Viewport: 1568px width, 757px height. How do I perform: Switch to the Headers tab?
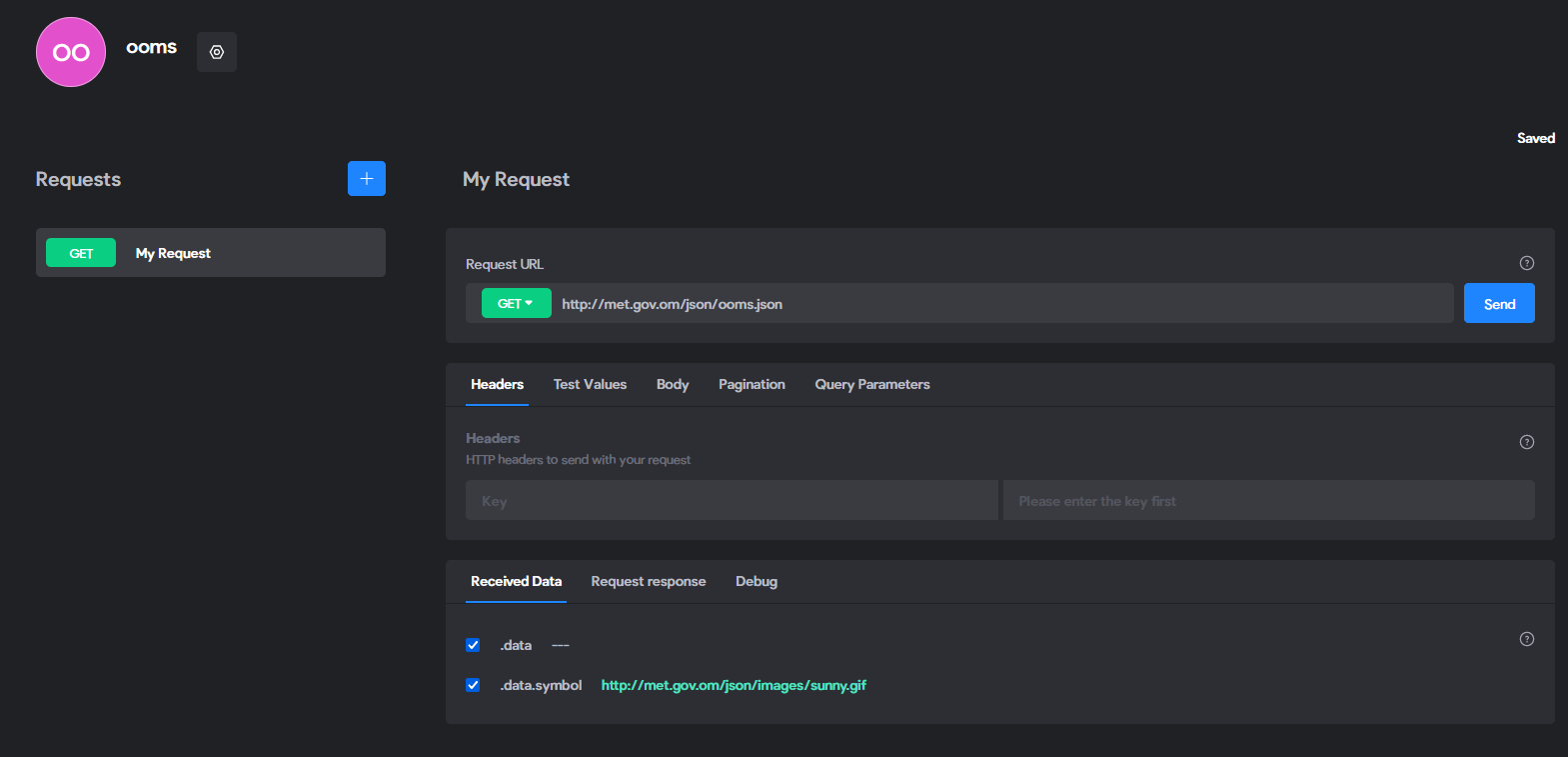(x=497, y=385)
